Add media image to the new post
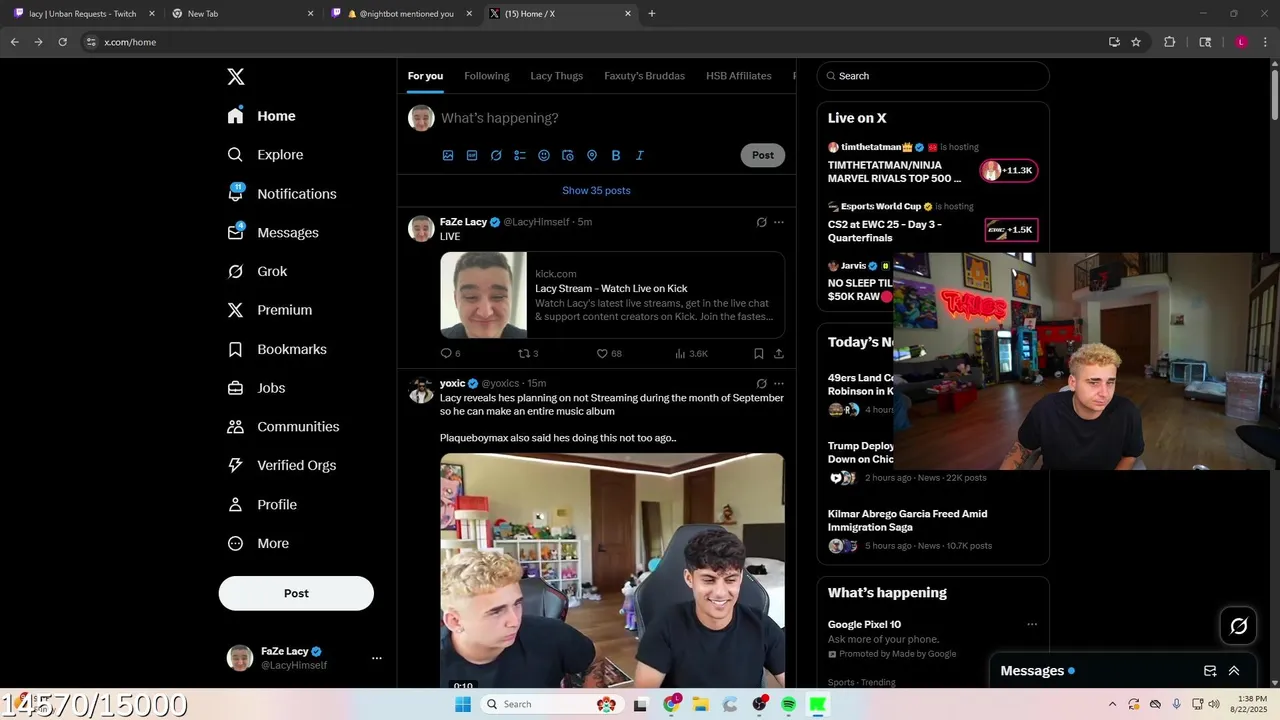The width and height of the screenshot is (1280, 720). point(448,155)
